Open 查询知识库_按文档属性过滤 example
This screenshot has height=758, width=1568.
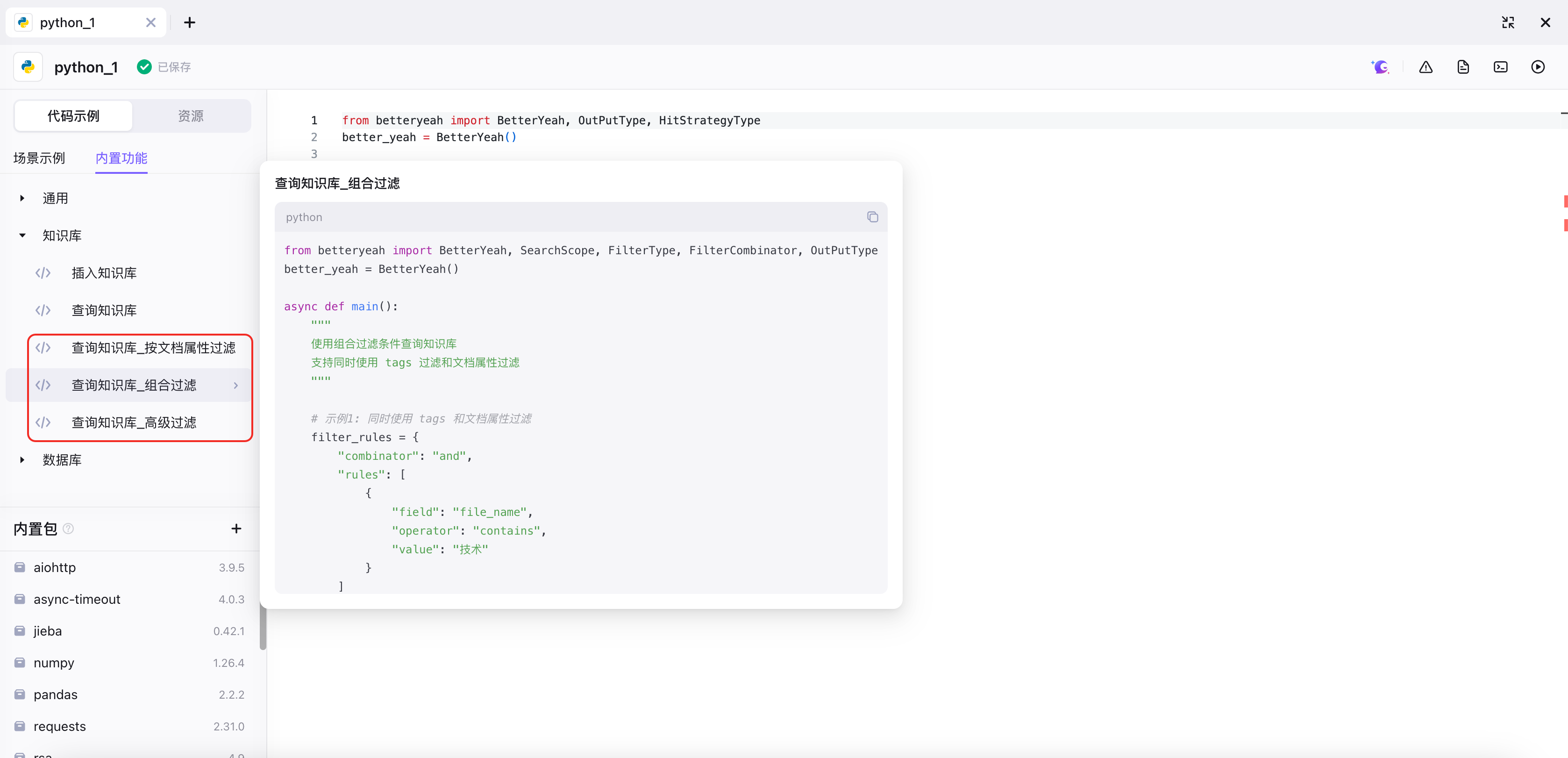[x=153, y=348]
